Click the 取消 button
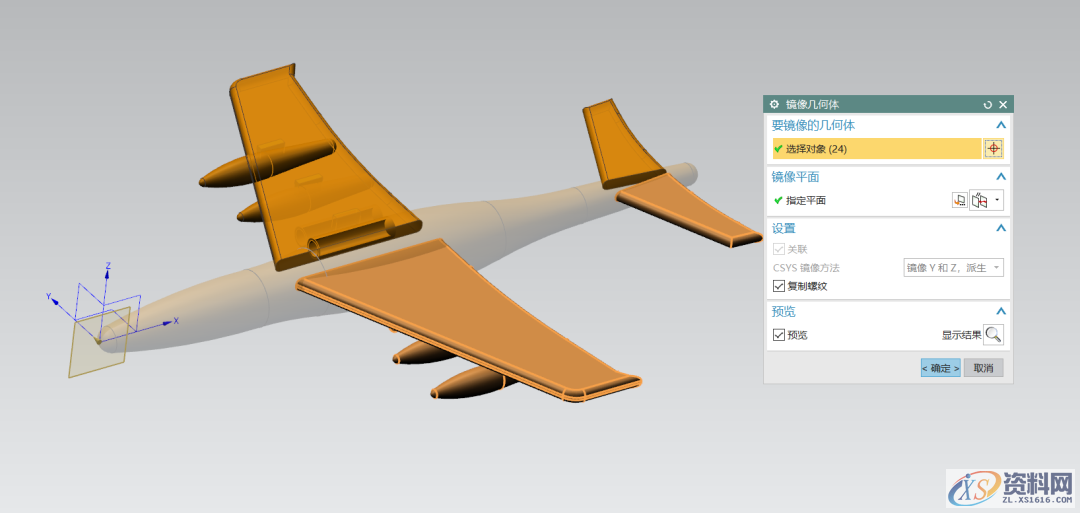 point(983,368)
